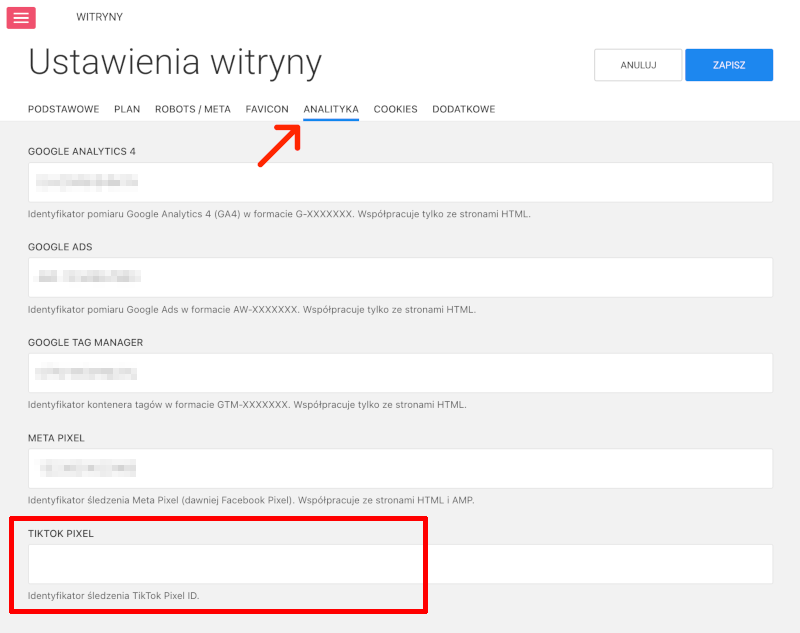Switch to the PODSTAWOWE tab

point(63,109)
